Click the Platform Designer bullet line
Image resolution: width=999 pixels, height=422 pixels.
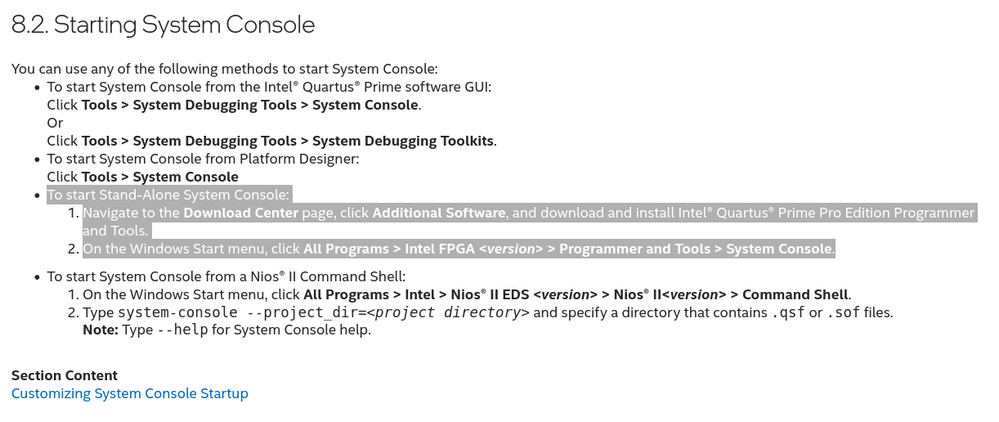click(202, 159)
